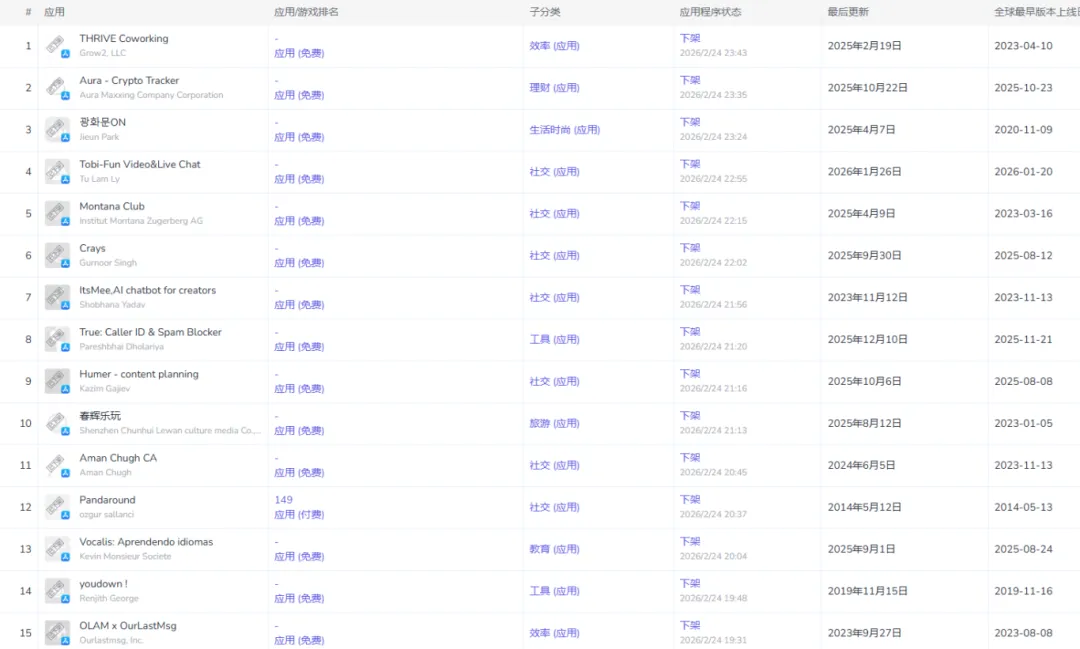Open the Aman Chugh CA app icon
1080x649 pixels.
click(x=57, y=466)
